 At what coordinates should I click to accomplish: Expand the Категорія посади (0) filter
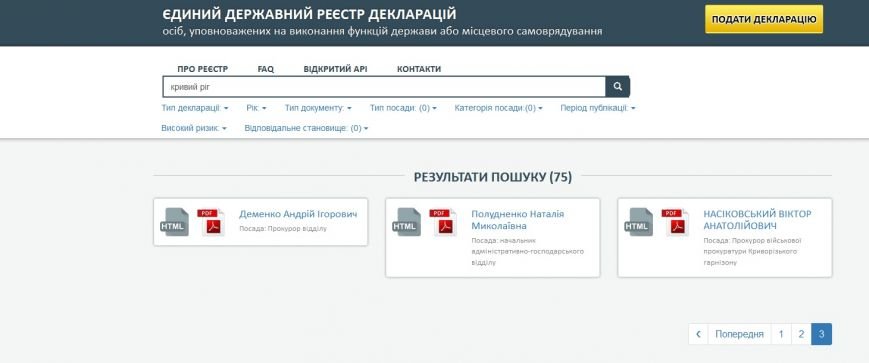499,108
